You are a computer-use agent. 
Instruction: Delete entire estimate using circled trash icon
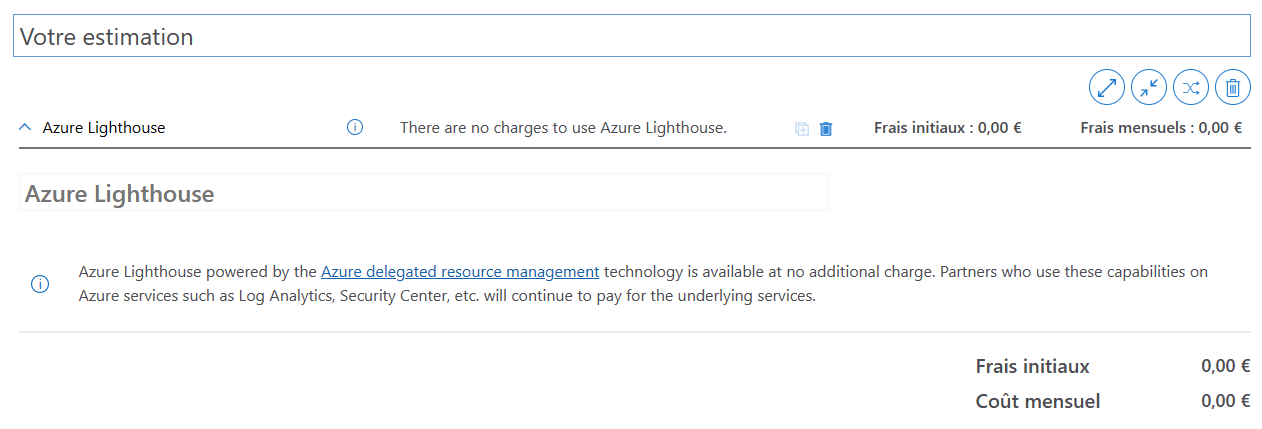[1233, 88]
